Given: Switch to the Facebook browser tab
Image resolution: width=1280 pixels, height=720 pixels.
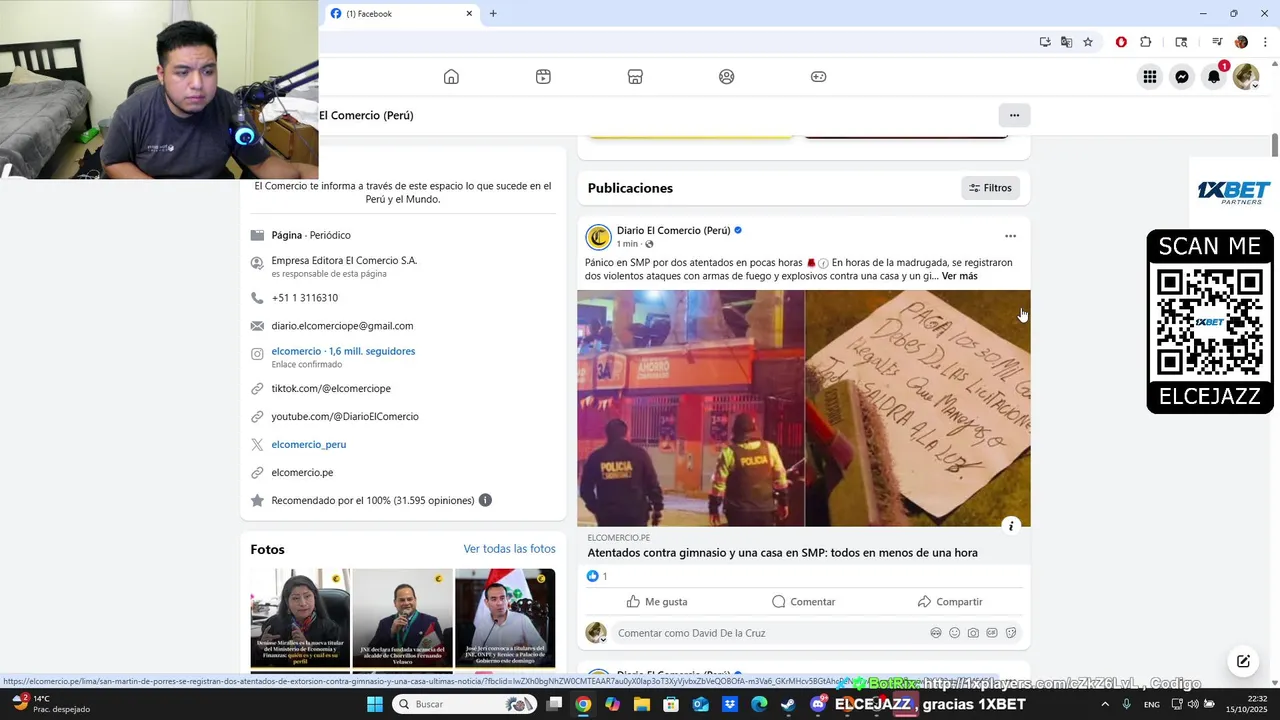Looking at the screenshot, I should pyautogui.click(x=400, y=14).
